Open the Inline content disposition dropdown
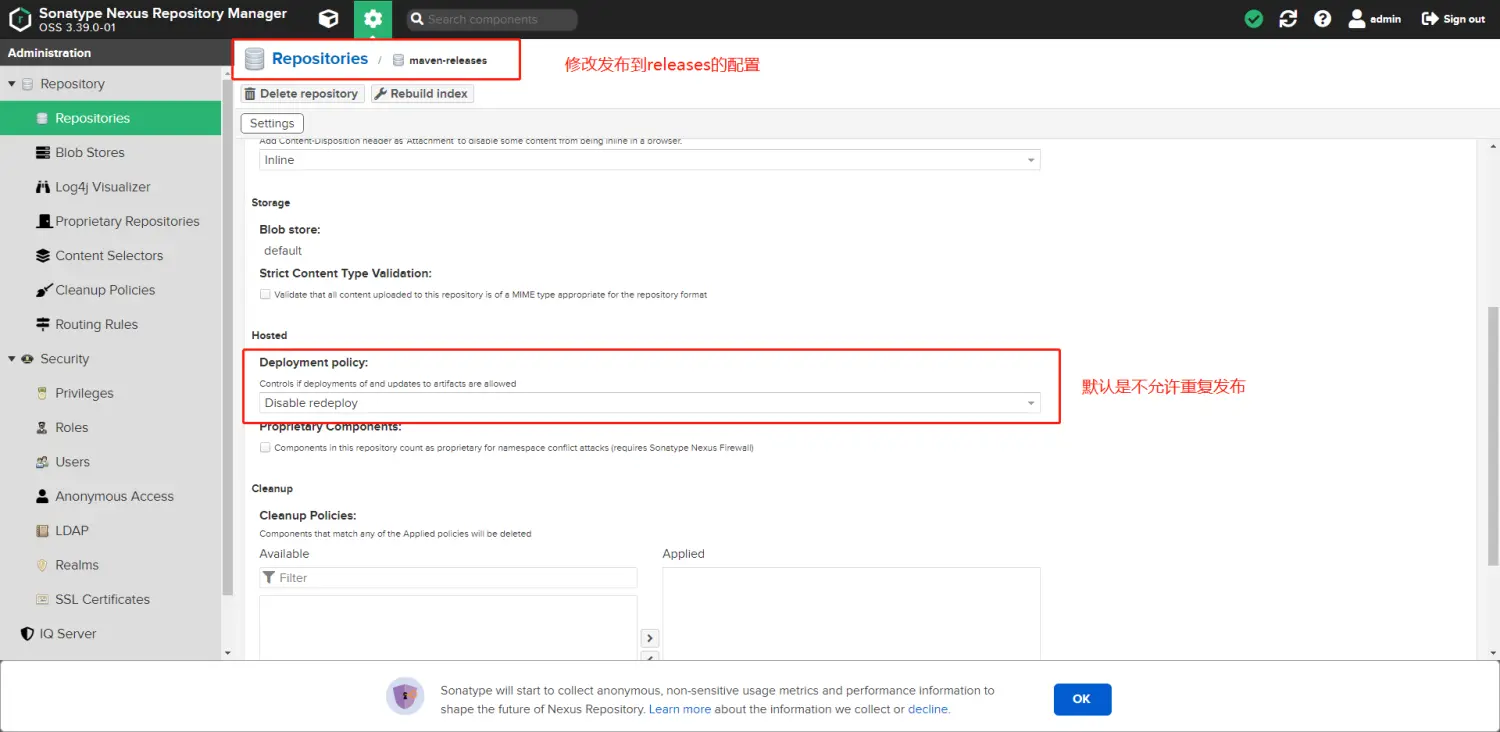Screen dimensions: 1500x732 click(649, 160)
